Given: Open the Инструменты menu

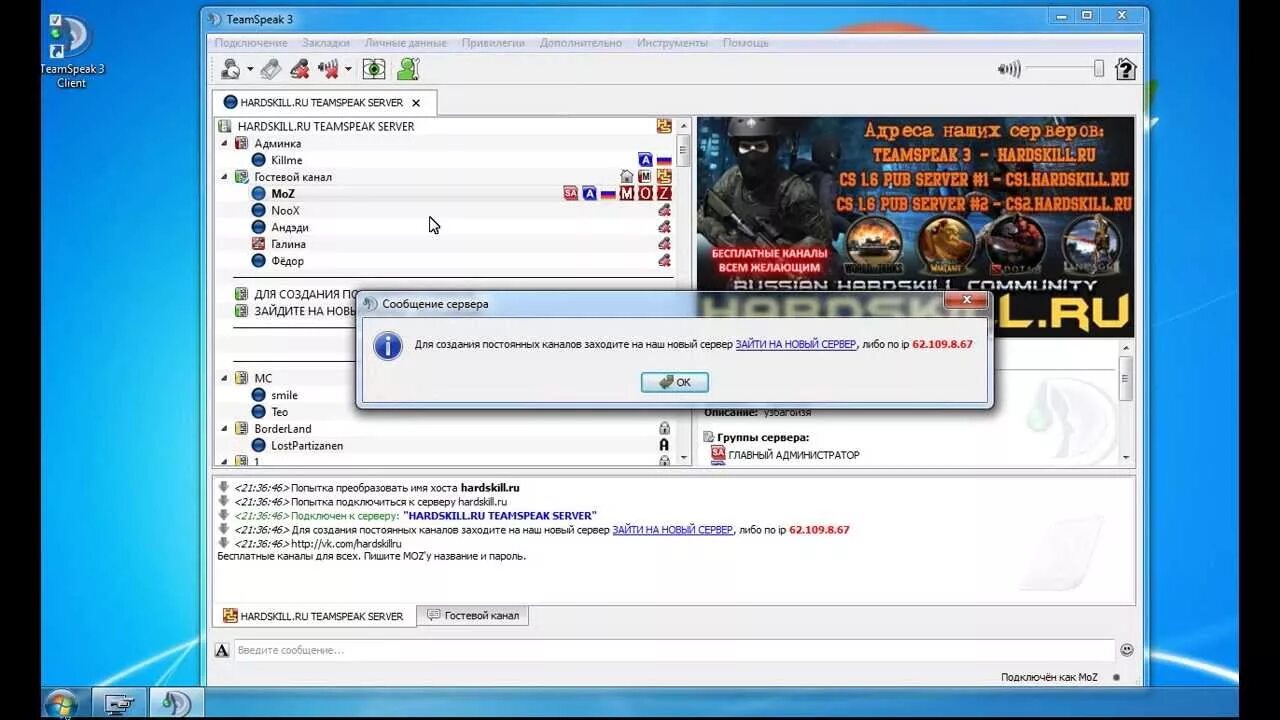Looking at the screenshot, I should [x=672, y=43].
